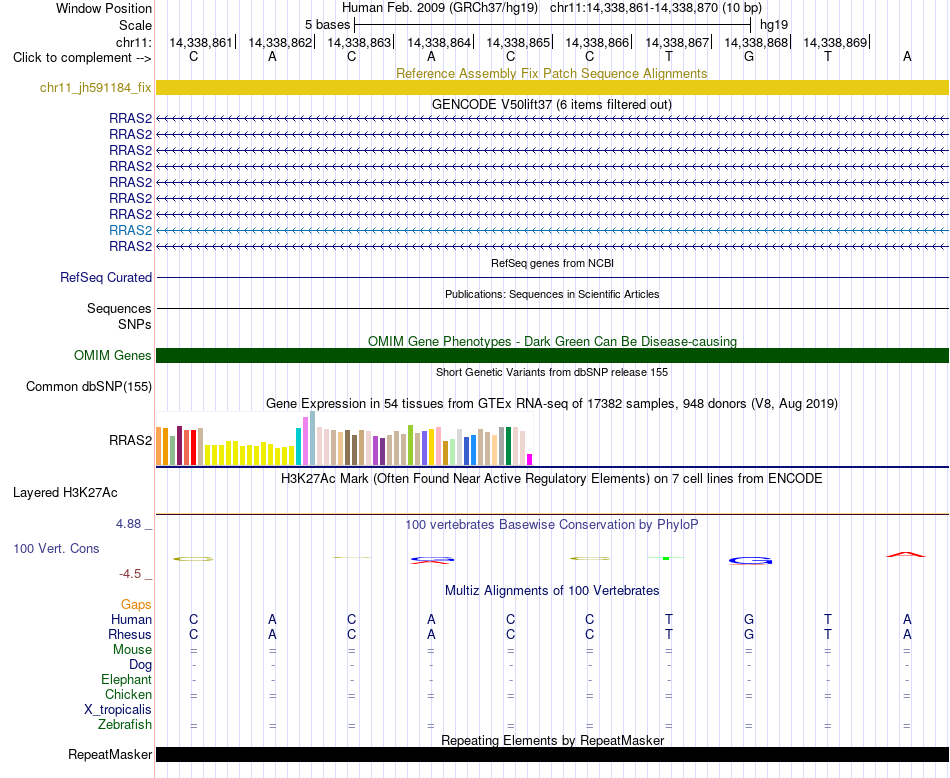Click the tallest gray-blue GTEx expression bar
950x778 pixels.
(x=313, y=438)
